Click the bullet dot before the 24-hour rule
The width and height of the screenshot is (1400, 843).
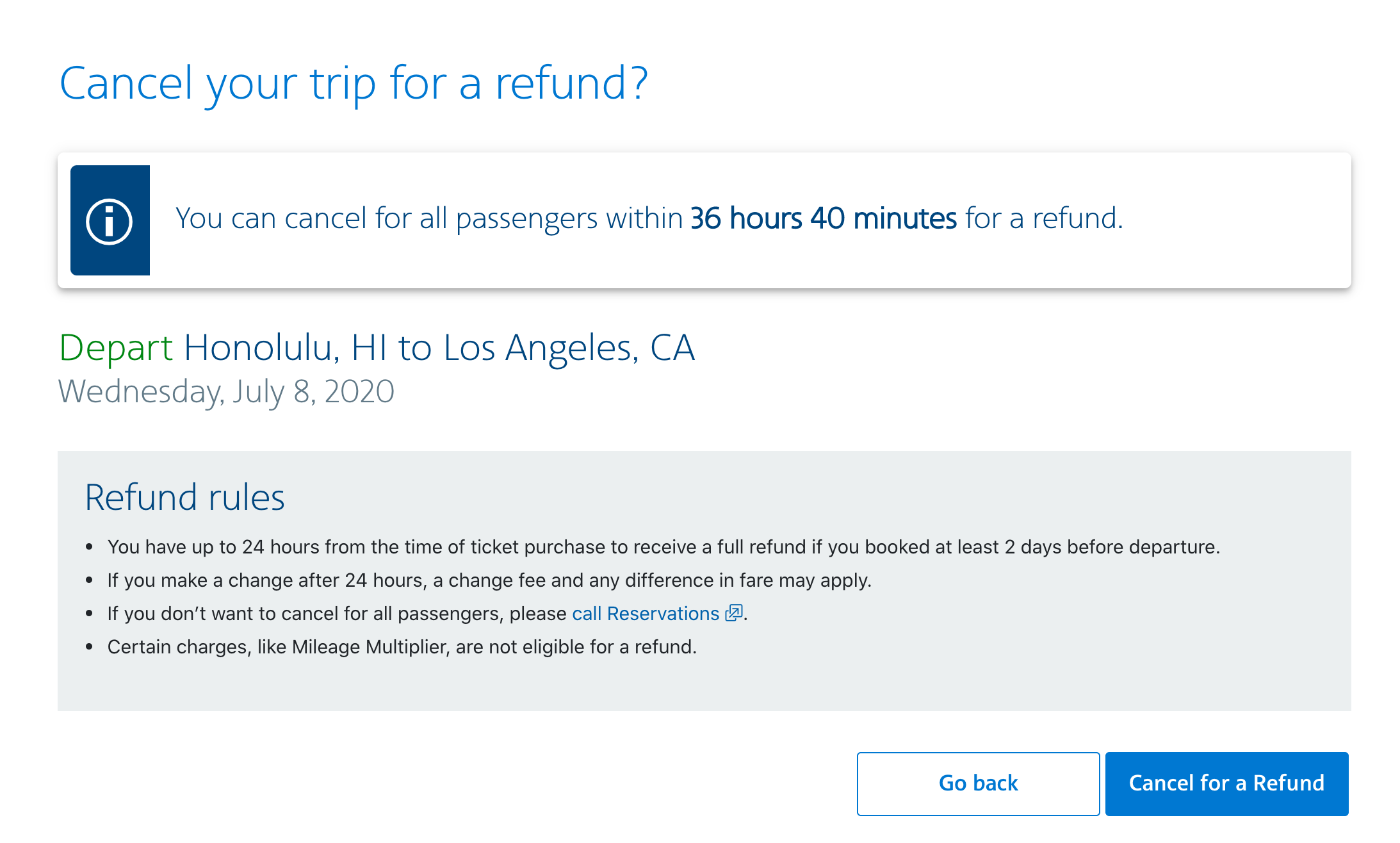coord(90,547)
